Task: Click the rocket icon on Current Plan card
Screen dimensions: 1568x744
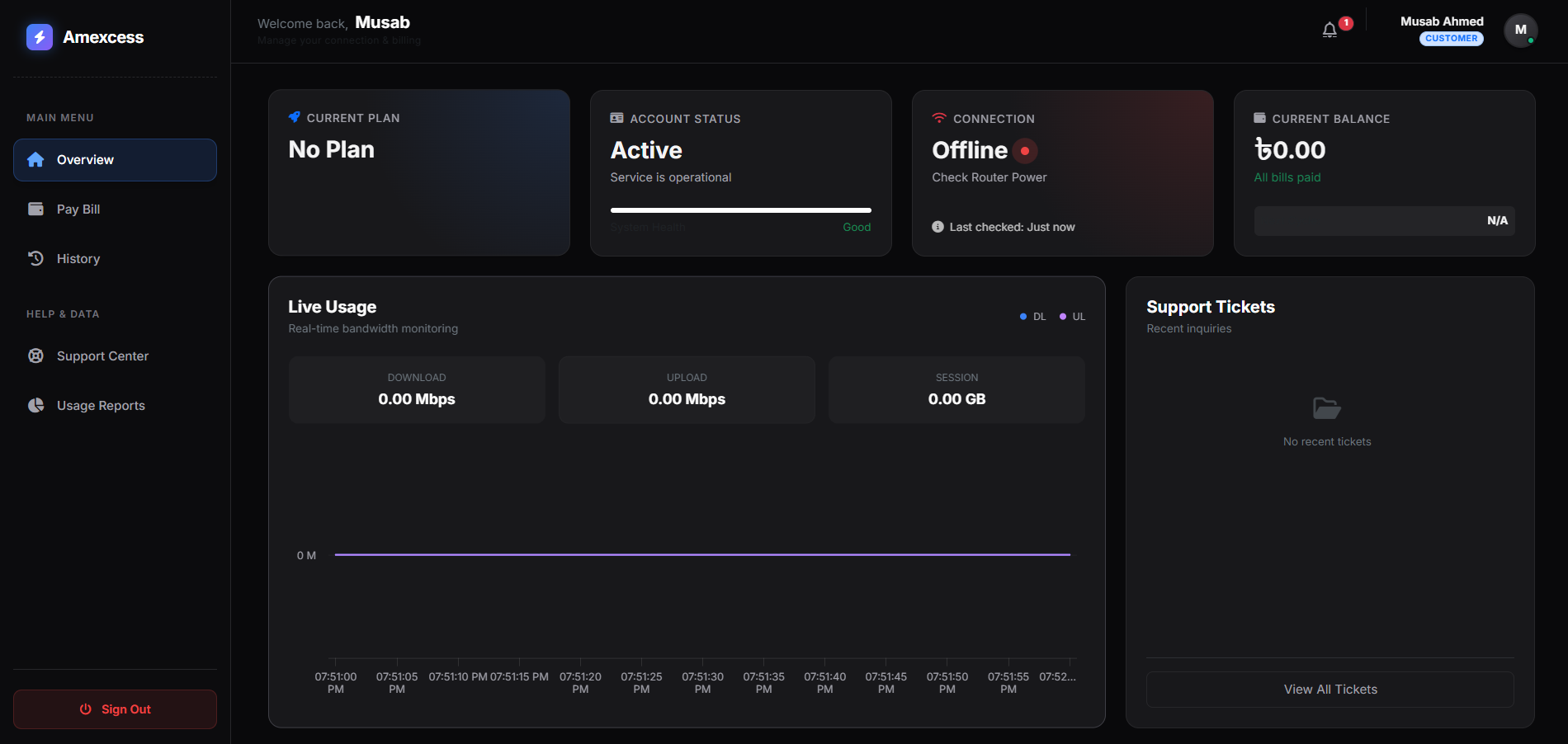Action: 295,117
